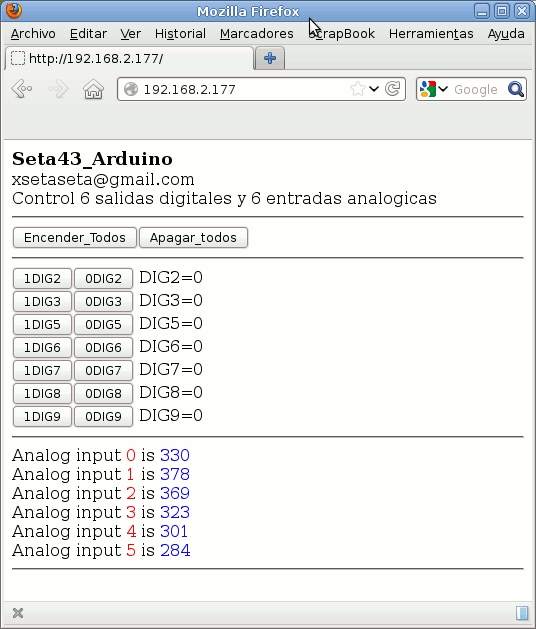Open the Marcadores menu
Viewport: 536px width, 629px height.
coord(256,34)
